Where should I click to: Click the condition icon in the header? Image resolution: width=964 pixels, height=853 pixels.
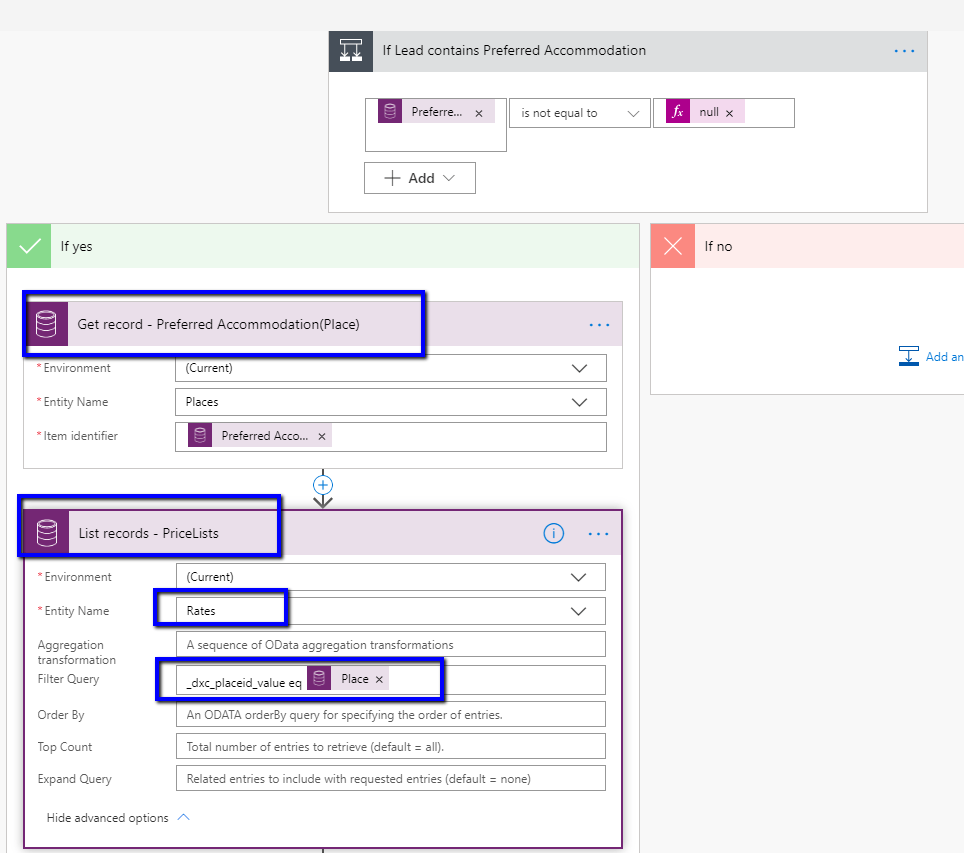351,51
